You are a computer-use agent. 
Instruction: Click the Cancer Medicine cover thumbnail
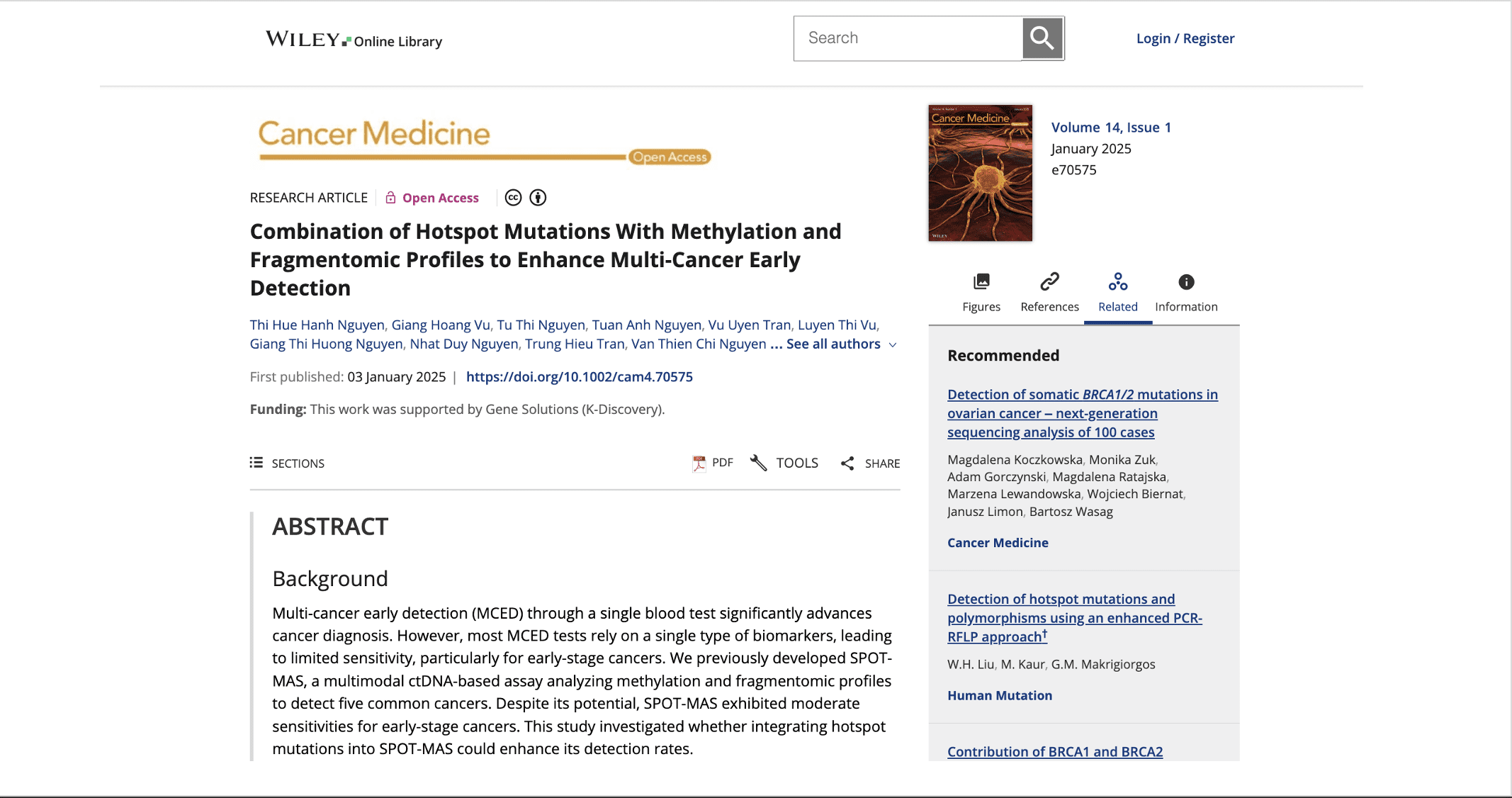click(979, 172)
